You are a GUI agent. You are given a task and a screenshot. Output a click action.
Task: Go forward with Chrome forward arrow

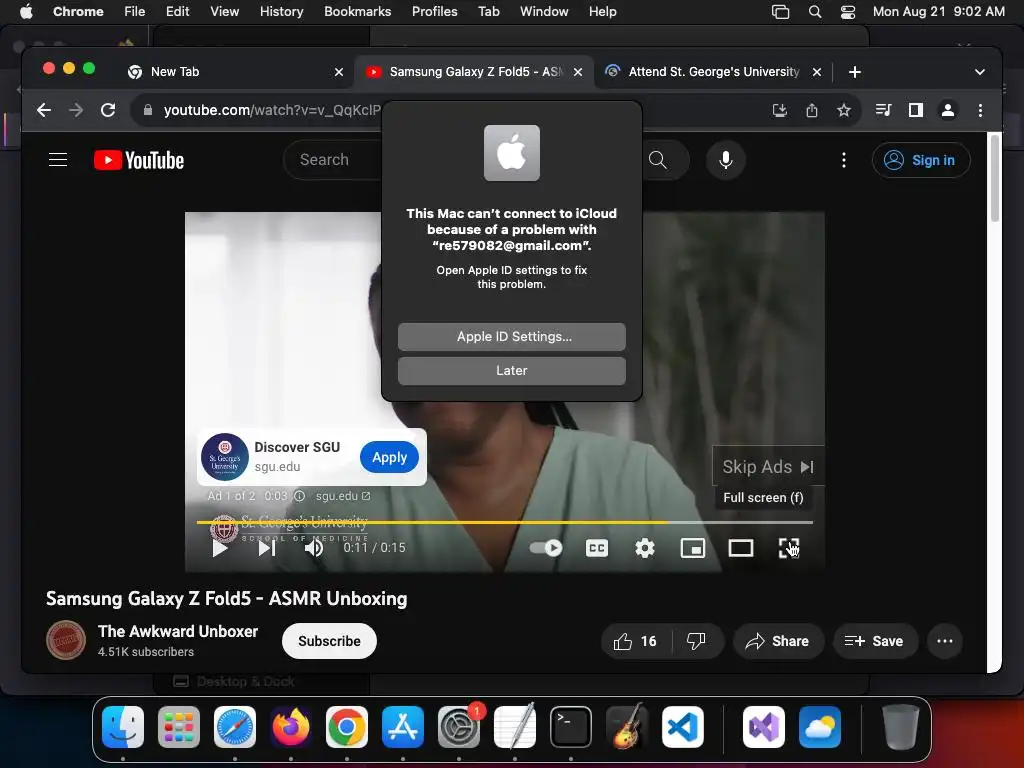click(x=76, y=110)
